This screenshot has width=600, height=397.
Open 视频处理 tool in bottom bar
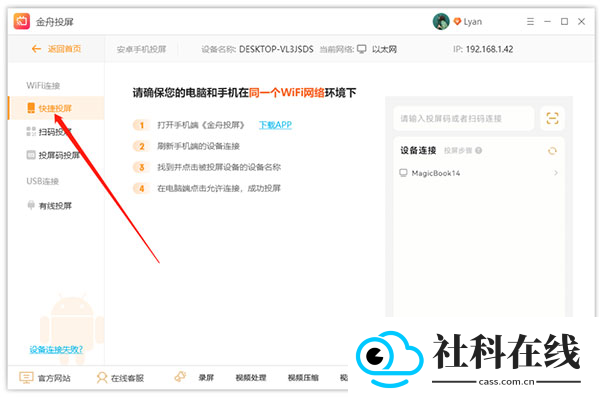(251, 377)
